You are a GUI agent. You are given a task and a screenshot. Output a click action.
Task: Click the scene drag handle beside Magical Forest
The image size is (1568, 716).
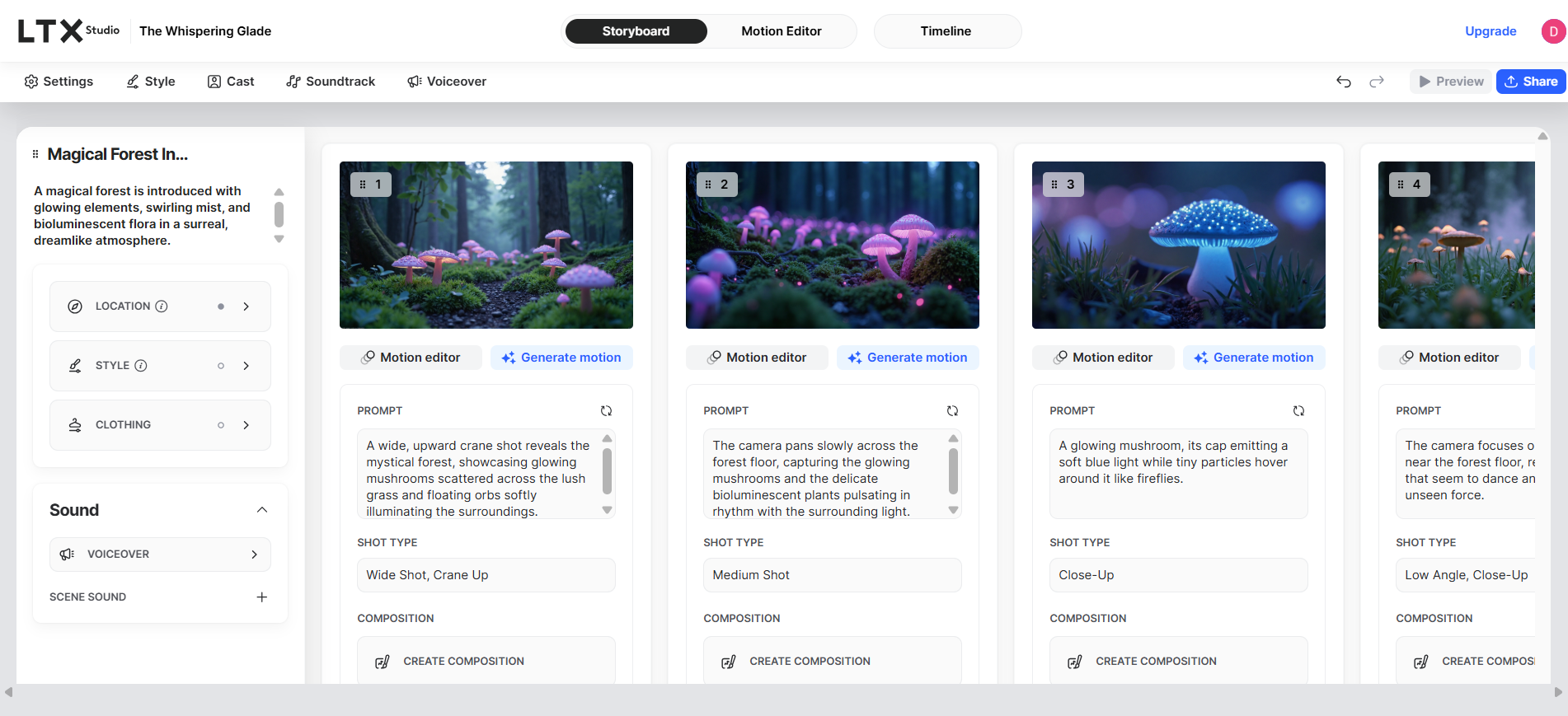35,154
